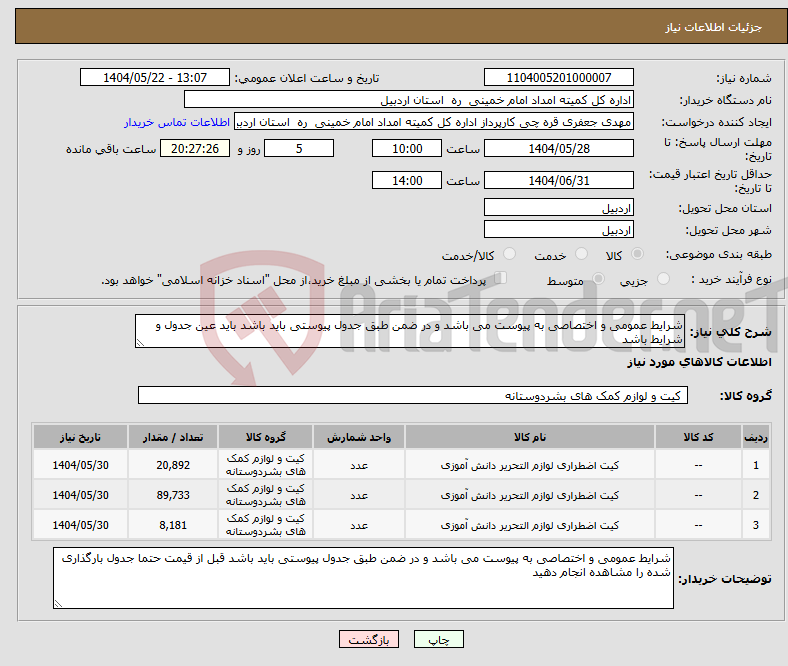
Task: Click the استان محل تحویل field
Action: [558, 208]
